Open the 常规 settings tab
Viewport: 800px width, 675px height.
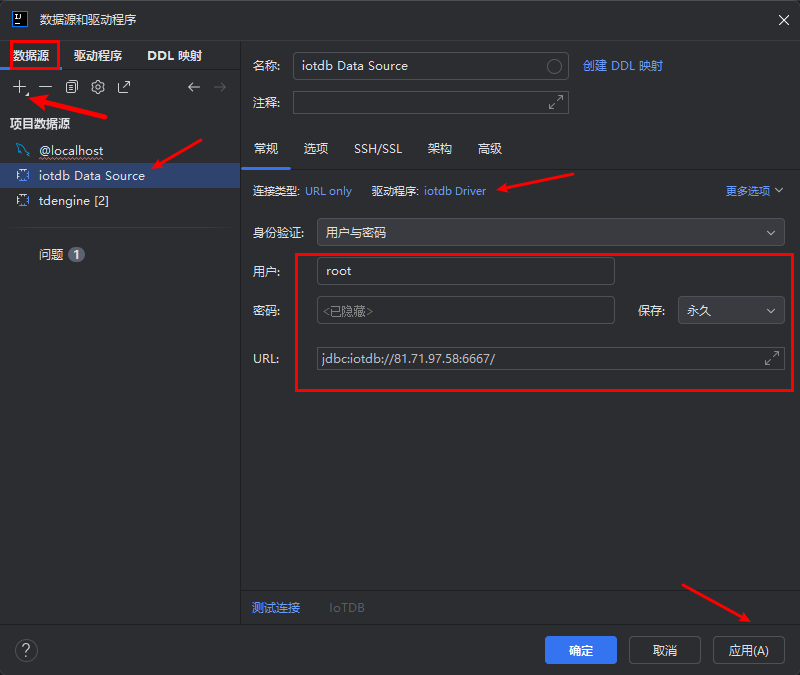(x=266, y=149)
